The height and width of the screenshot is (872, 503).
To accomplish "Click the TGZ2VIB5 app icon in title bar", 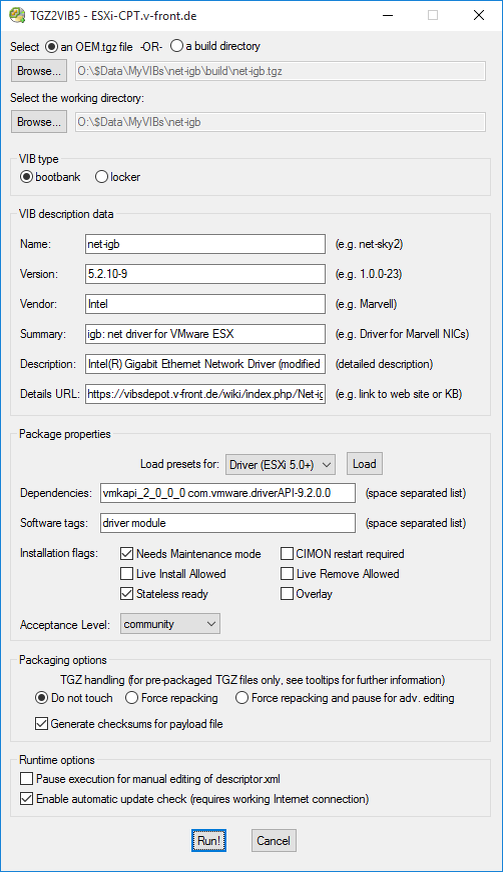I will 17,16.
